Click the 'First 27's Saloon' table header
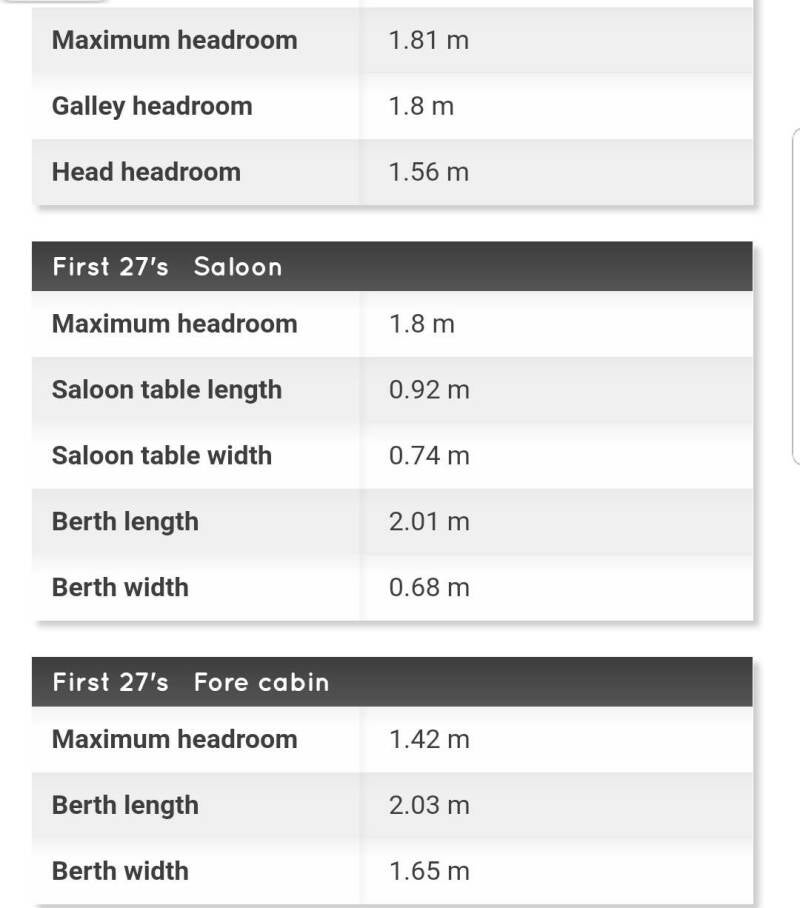800x908 pixels. 167,267
